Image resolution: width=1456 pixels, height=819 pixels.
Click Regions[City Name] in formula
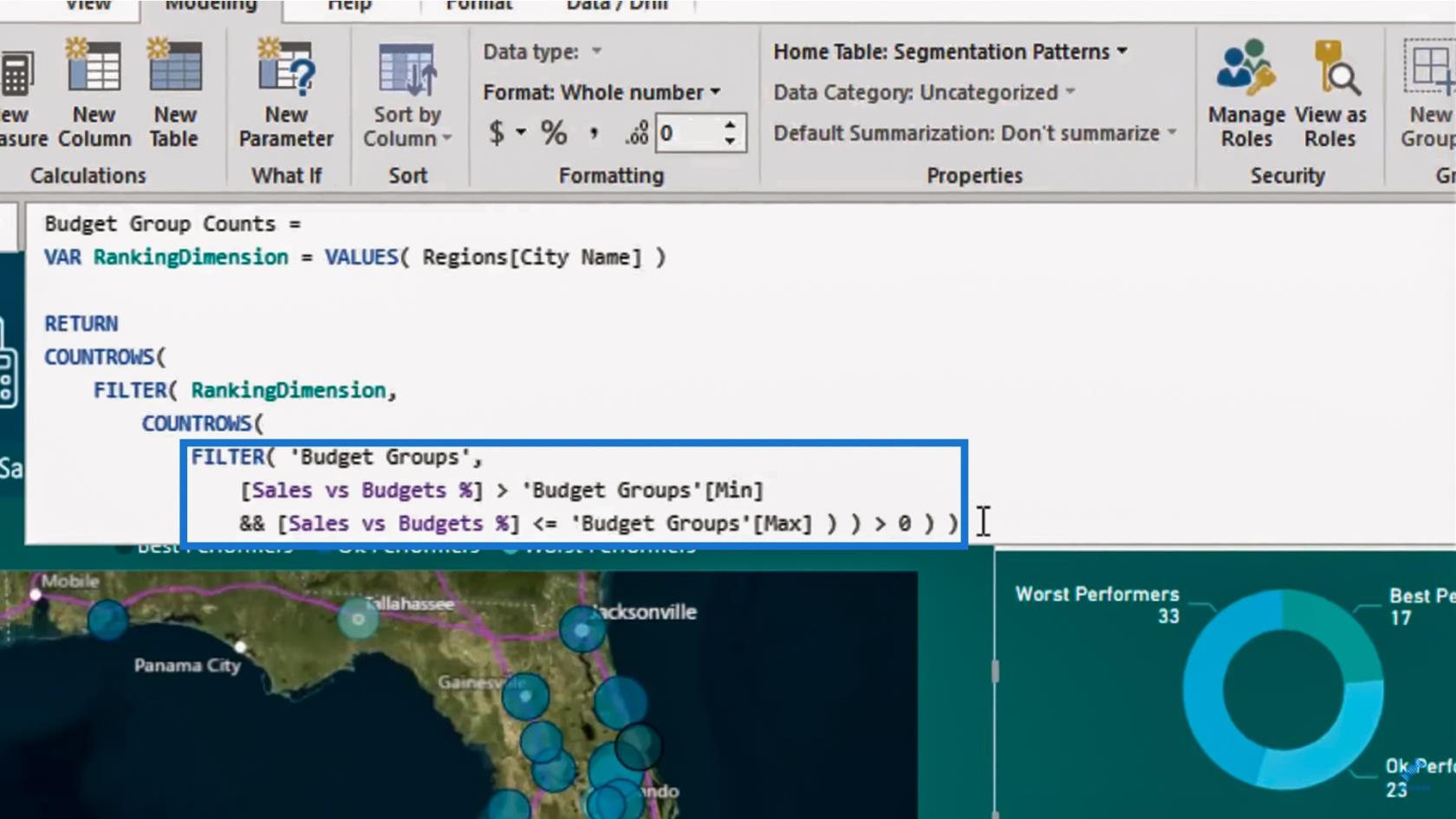(532, 257)
